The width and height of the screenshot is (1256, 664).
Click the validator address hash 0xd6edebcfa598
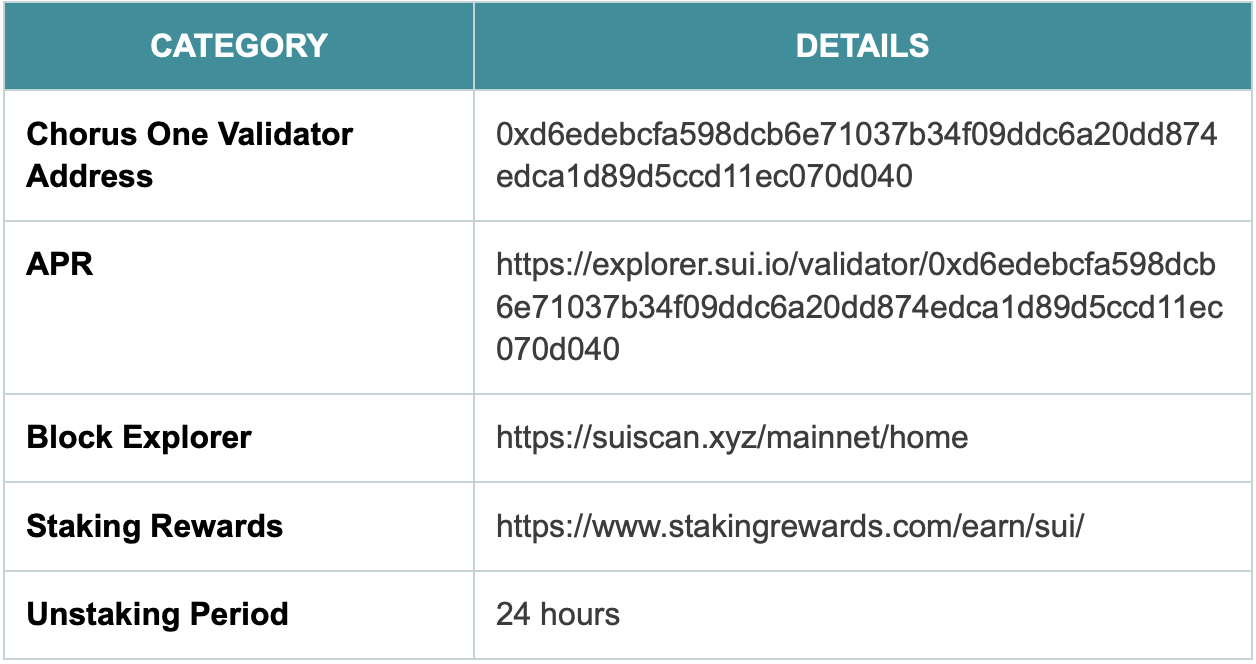coord(857,155)
